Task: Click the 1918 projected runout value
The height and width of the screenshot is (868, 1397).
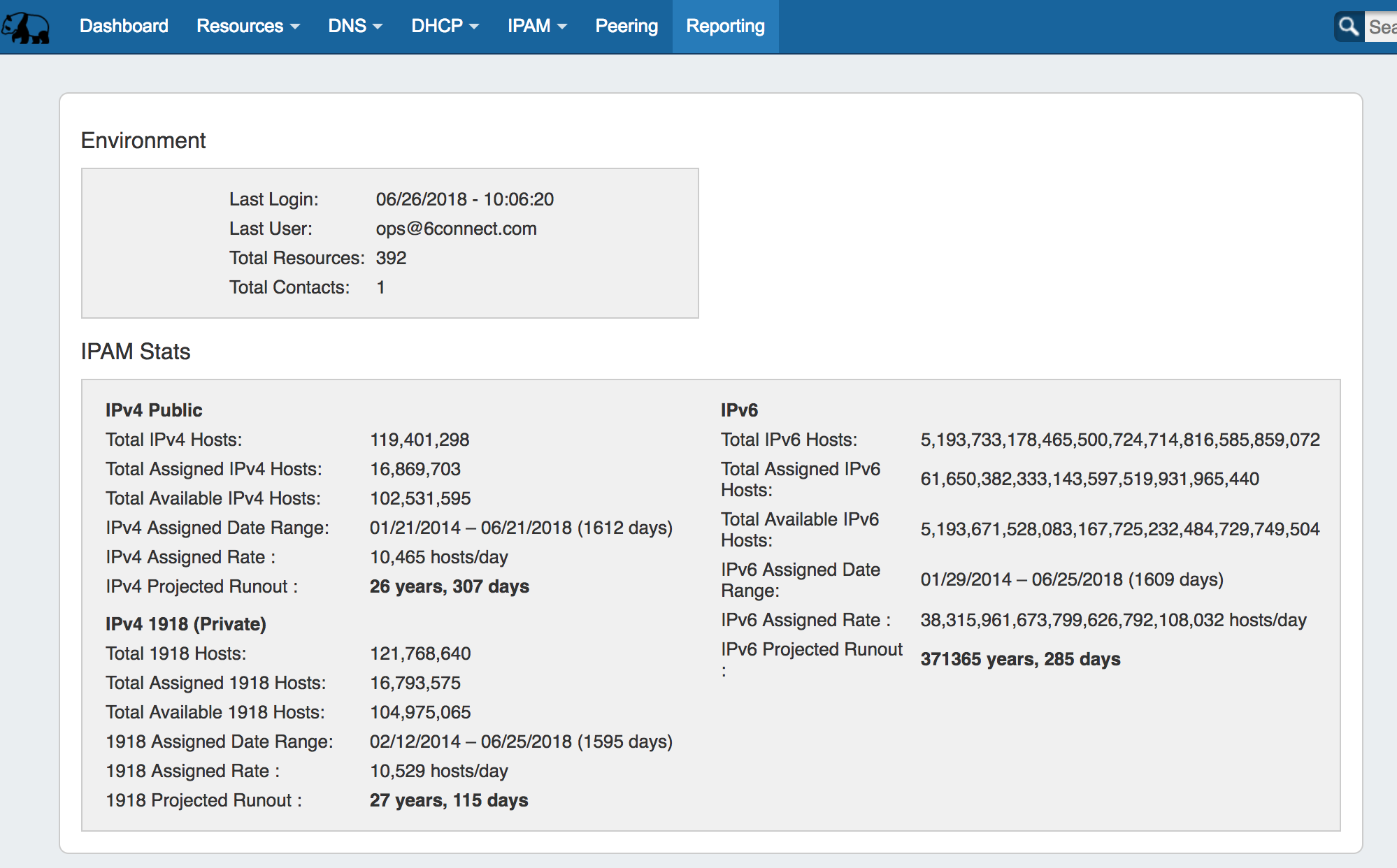Action: point(448,800)
